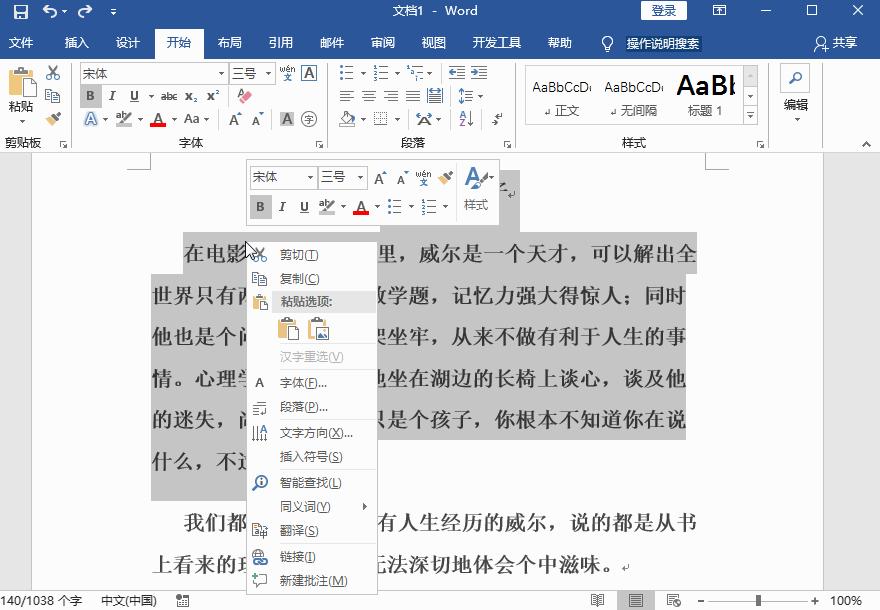Screen dimensions: 880x610
Task: Open the bullet list dropdown arrow
Action: (x=362, y=72)
